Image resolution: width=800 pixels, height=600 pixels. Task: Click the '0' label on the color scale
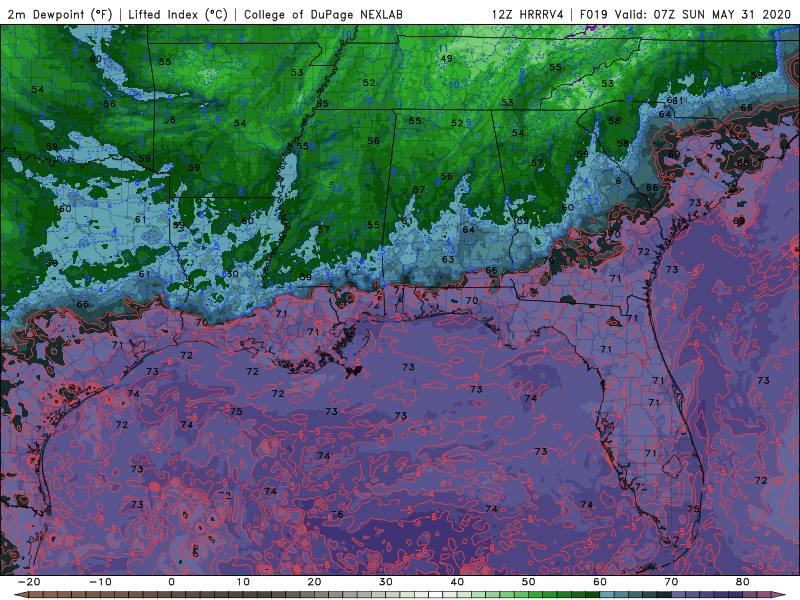click(x=171, y=582)
